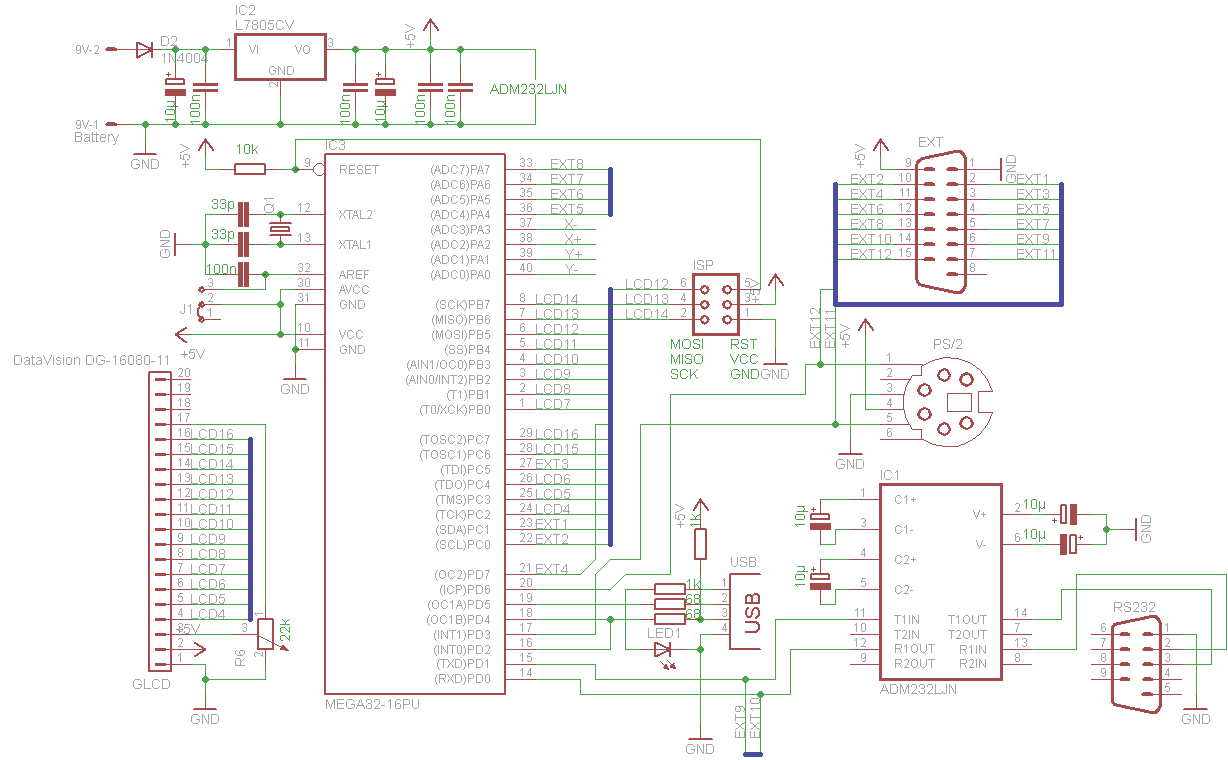Image resolution: width=1228 pixels, height=760 pixels.
Task: Click the 100n capacitor on AREF line
Action: click(242, 274)
